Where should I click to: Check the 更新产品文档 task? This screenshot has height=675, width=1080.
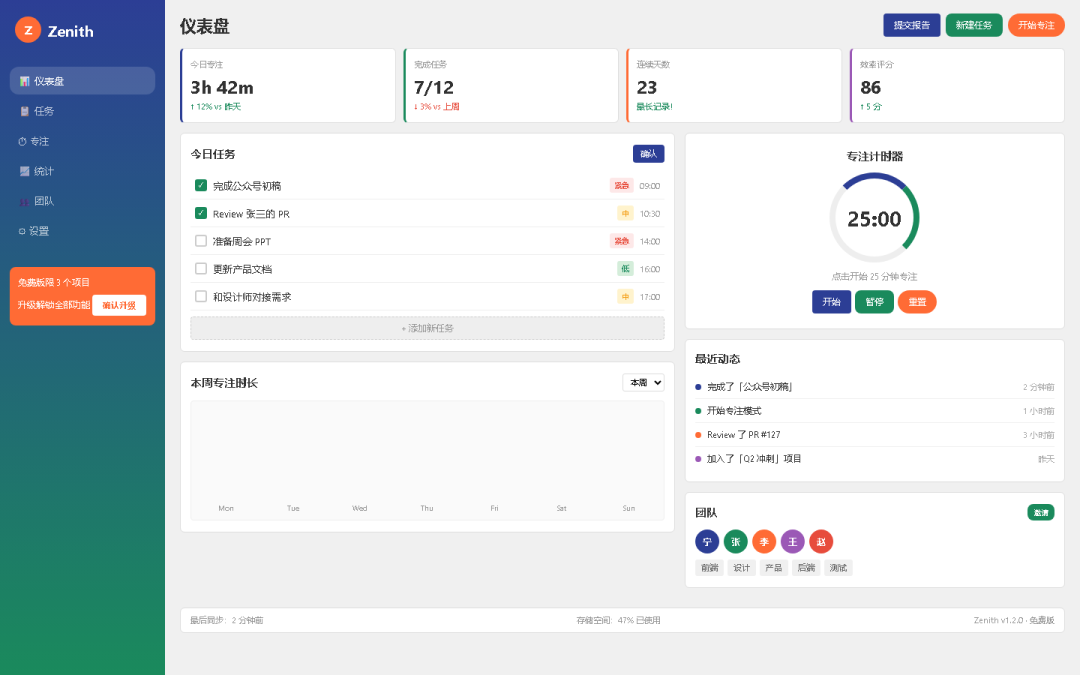(x=201, y=269)
